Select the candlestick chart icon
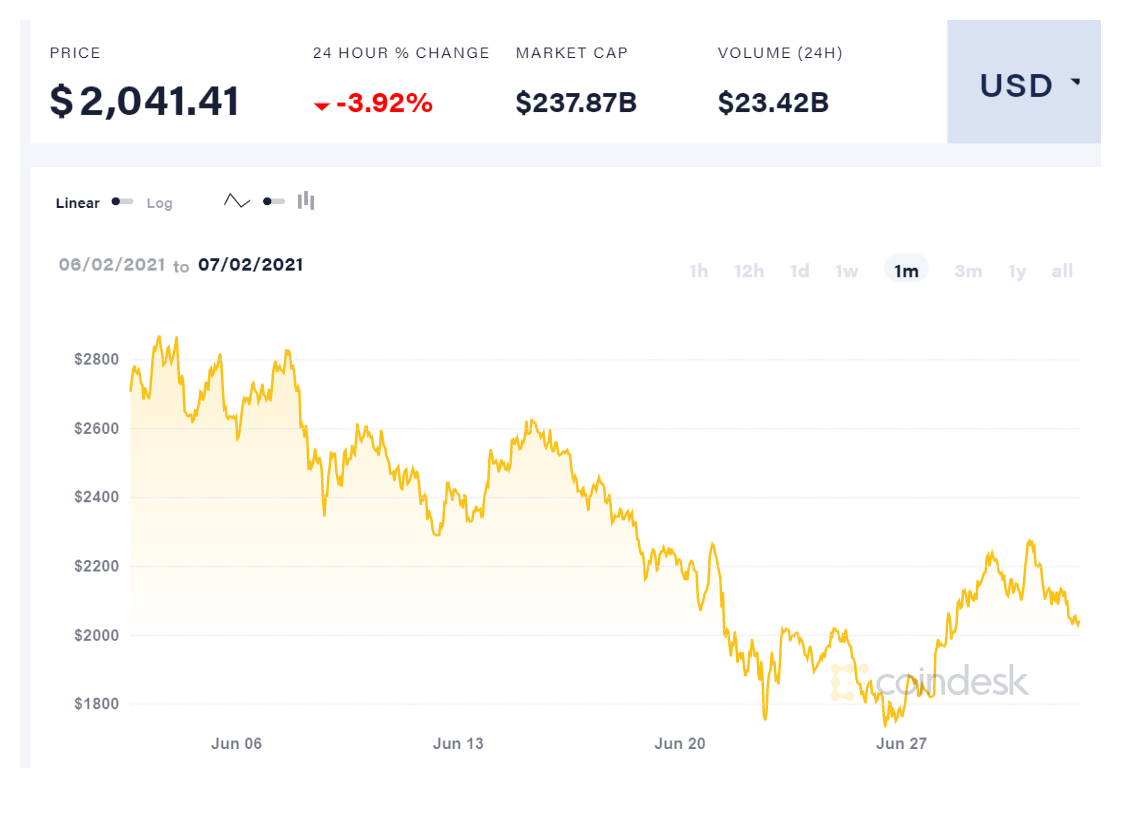The height and width of the screenshot is (828, 1121). click(x=306, y=201)
